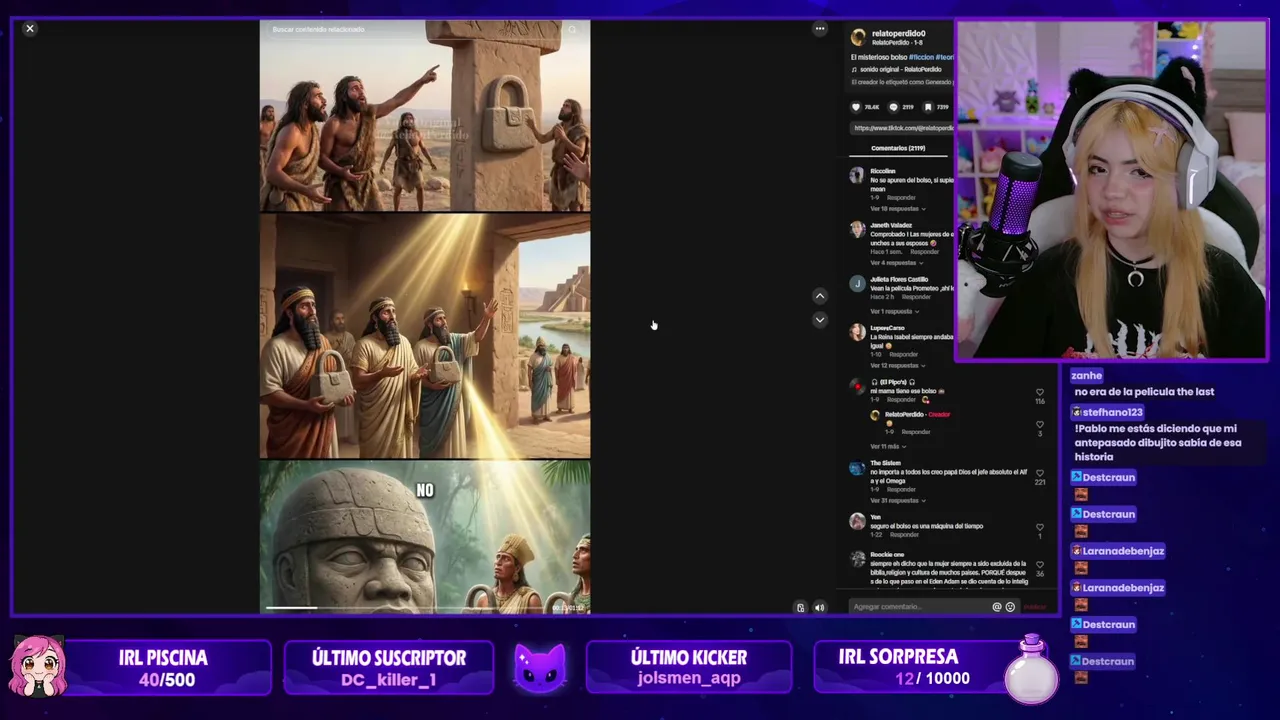Go to the previous video
Image resolution: width=1280 pixels, height=720 pixels.
820,296
